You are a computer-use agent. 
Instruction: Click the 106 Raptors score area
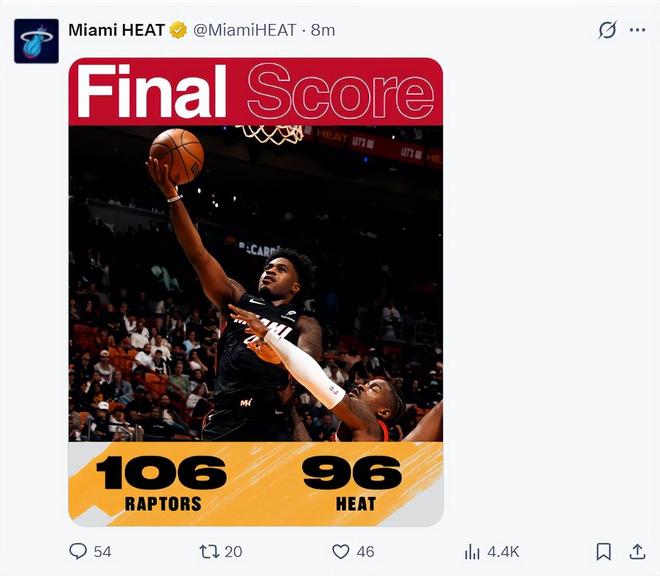tap(162, 484)
